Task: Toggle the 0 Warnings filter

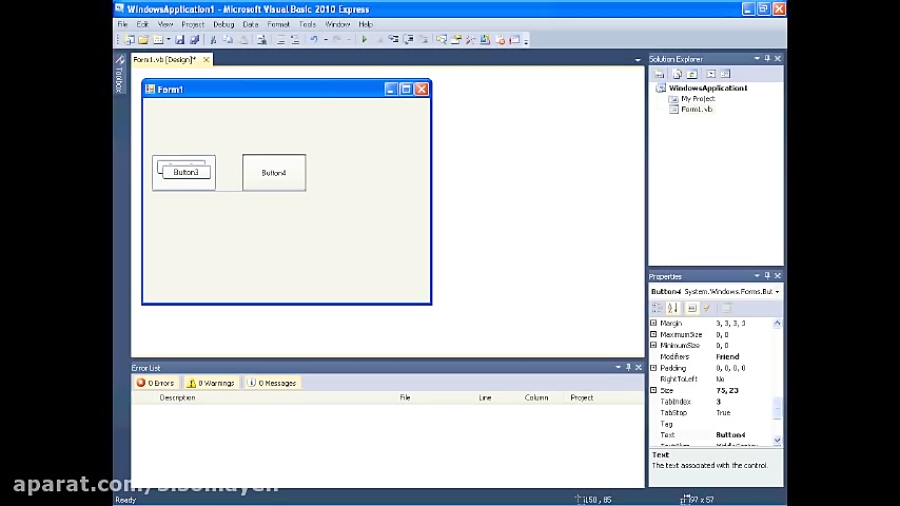Action: pos(211,383)
